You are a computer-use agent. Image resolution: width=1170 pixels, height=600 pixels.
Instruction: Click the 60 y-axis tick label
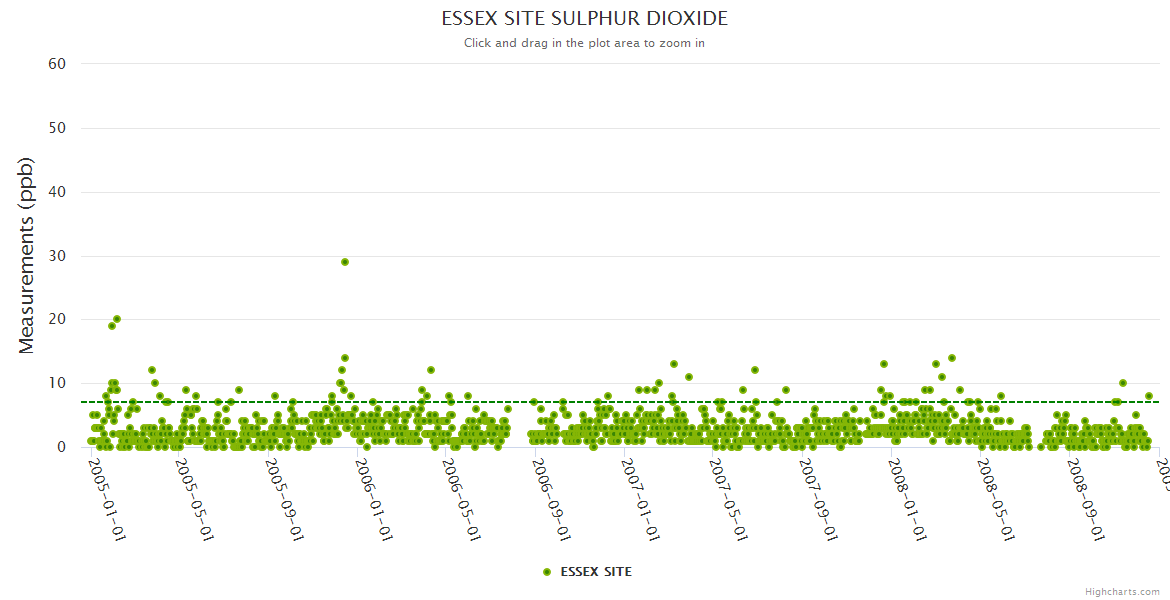point(57,64)
